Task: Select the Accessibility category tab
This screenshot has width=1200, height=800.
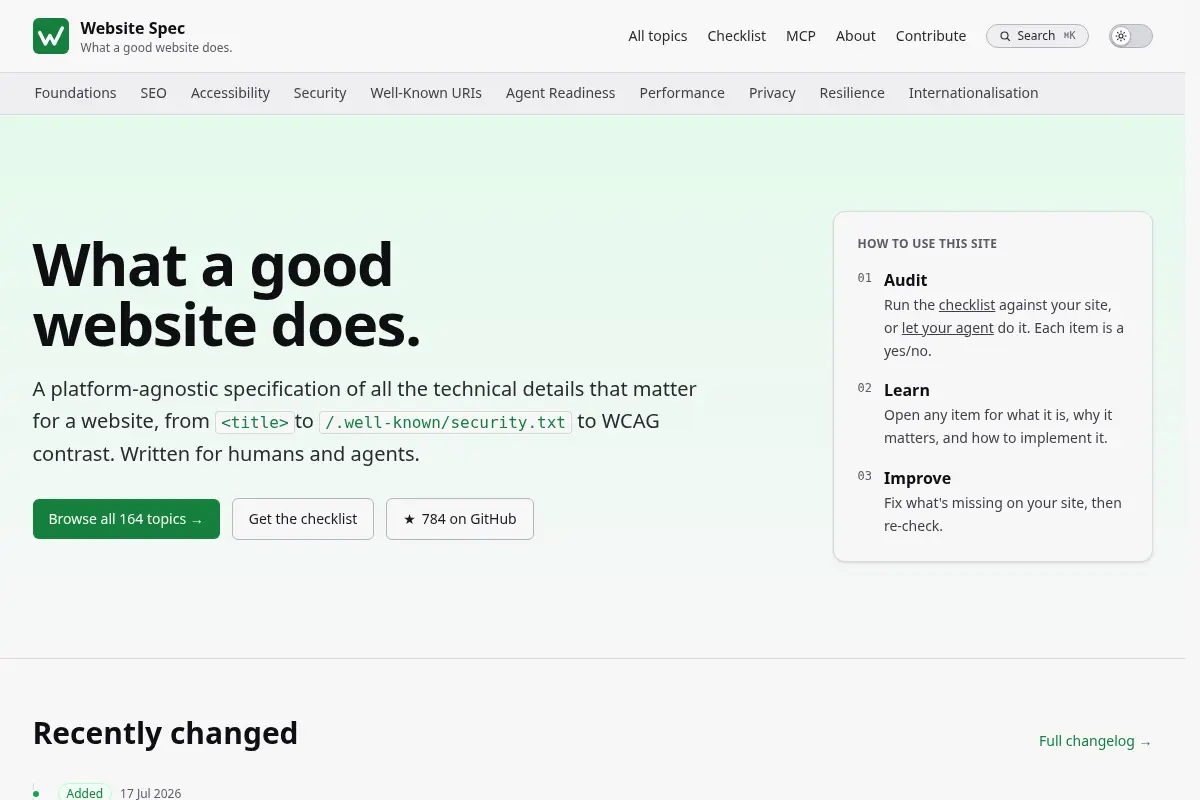Action: [x=230, y=93]
